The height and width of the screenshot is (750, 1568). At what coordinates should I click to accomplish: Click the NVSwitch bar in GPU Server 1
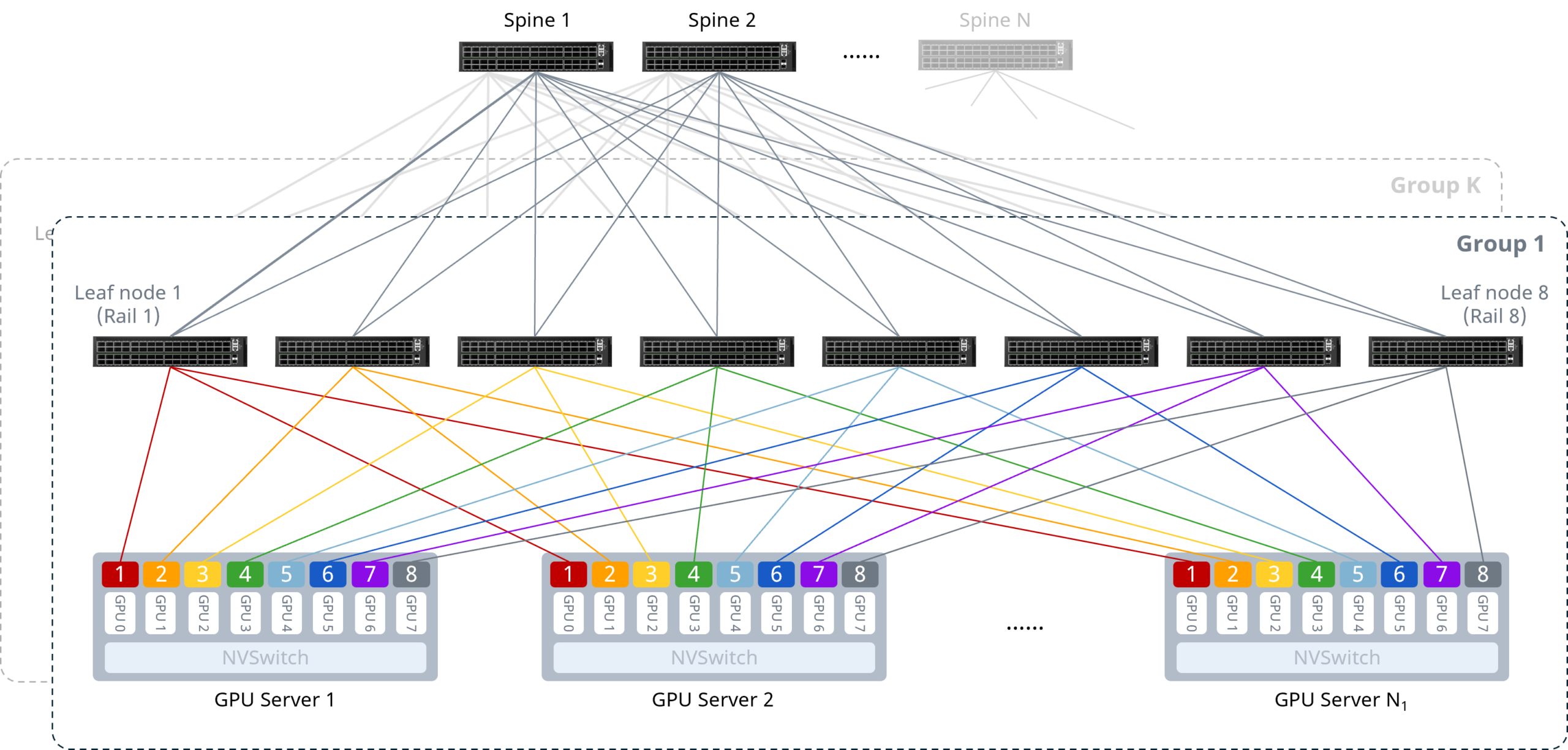tap(265, 657)
